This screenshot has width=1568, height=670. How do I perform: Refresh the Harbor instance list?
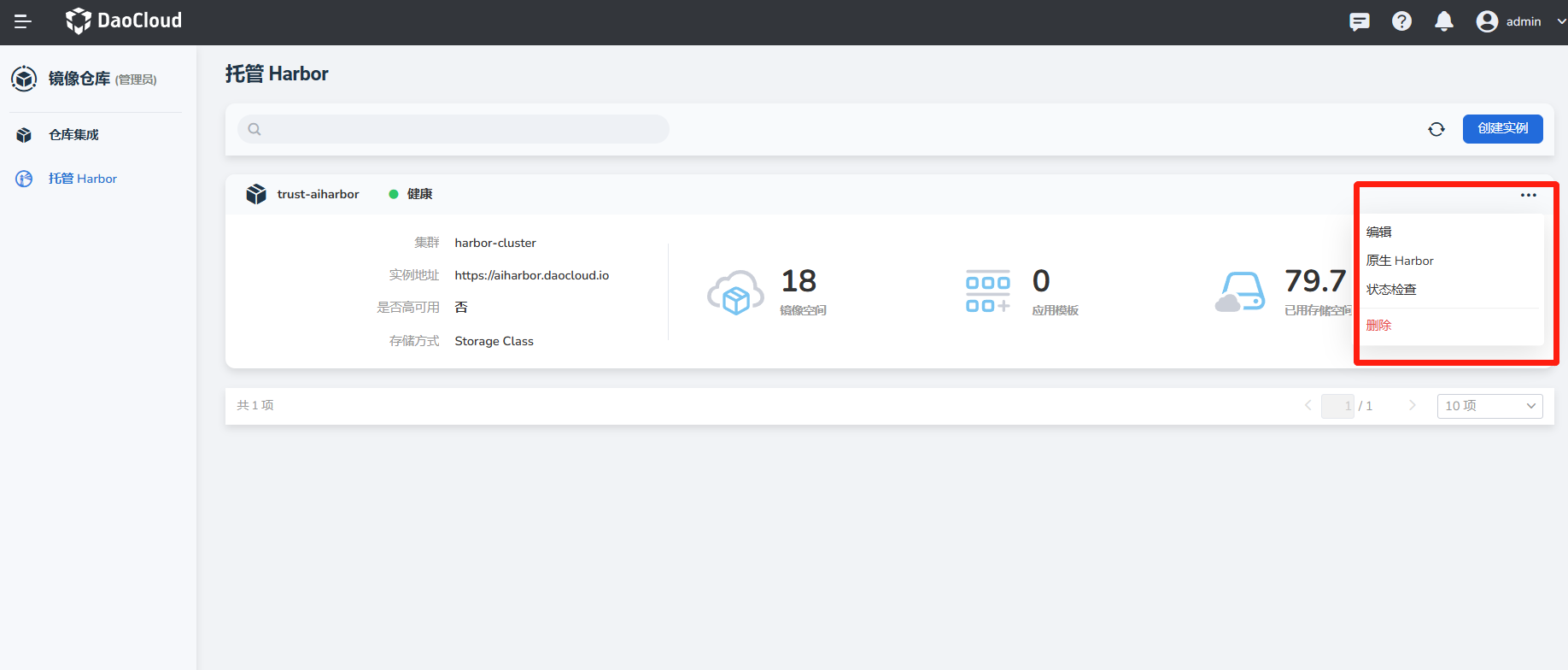pyautogui.click(x=1436, y=129)
